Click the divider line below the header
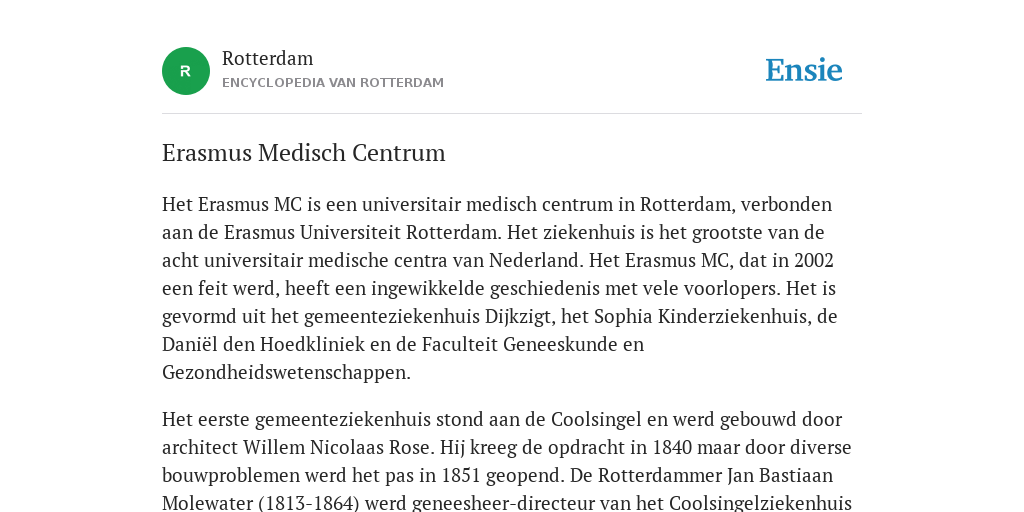Screen dimensions: 1024x512 512,114
